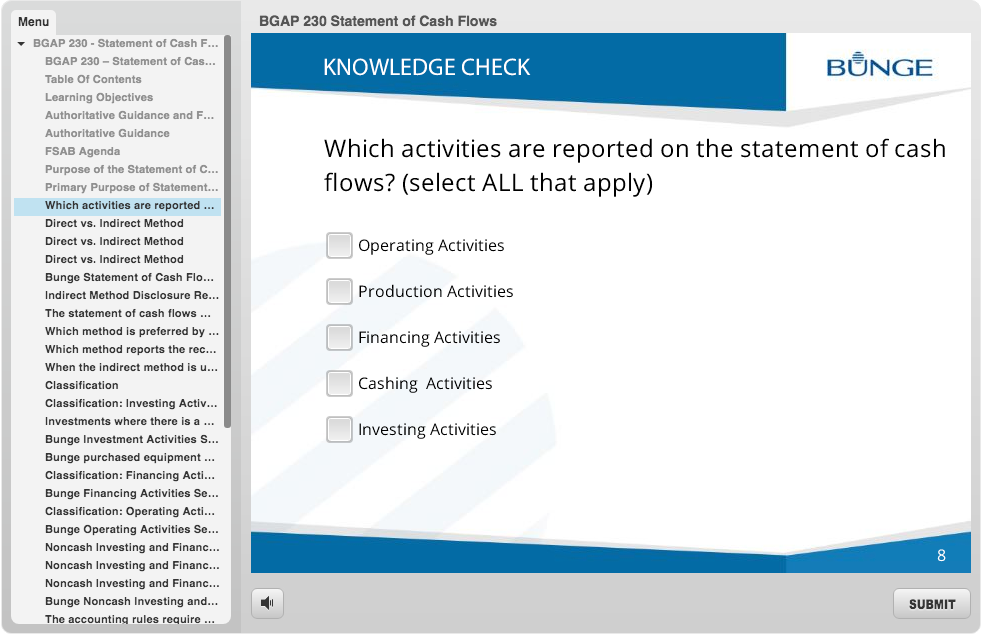
Task: Click the menu panel vertical scrollbar
Action: [x=227, y=230]
